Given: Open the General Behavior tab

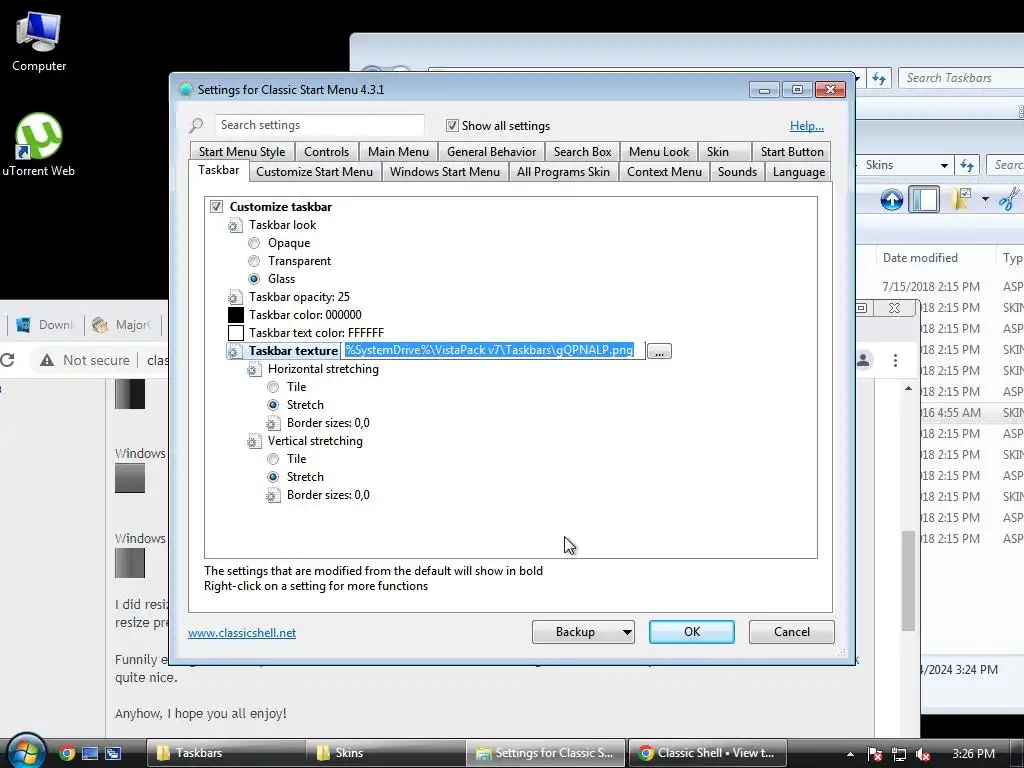Looking at the screenshot, I should (x=491, y=152).
